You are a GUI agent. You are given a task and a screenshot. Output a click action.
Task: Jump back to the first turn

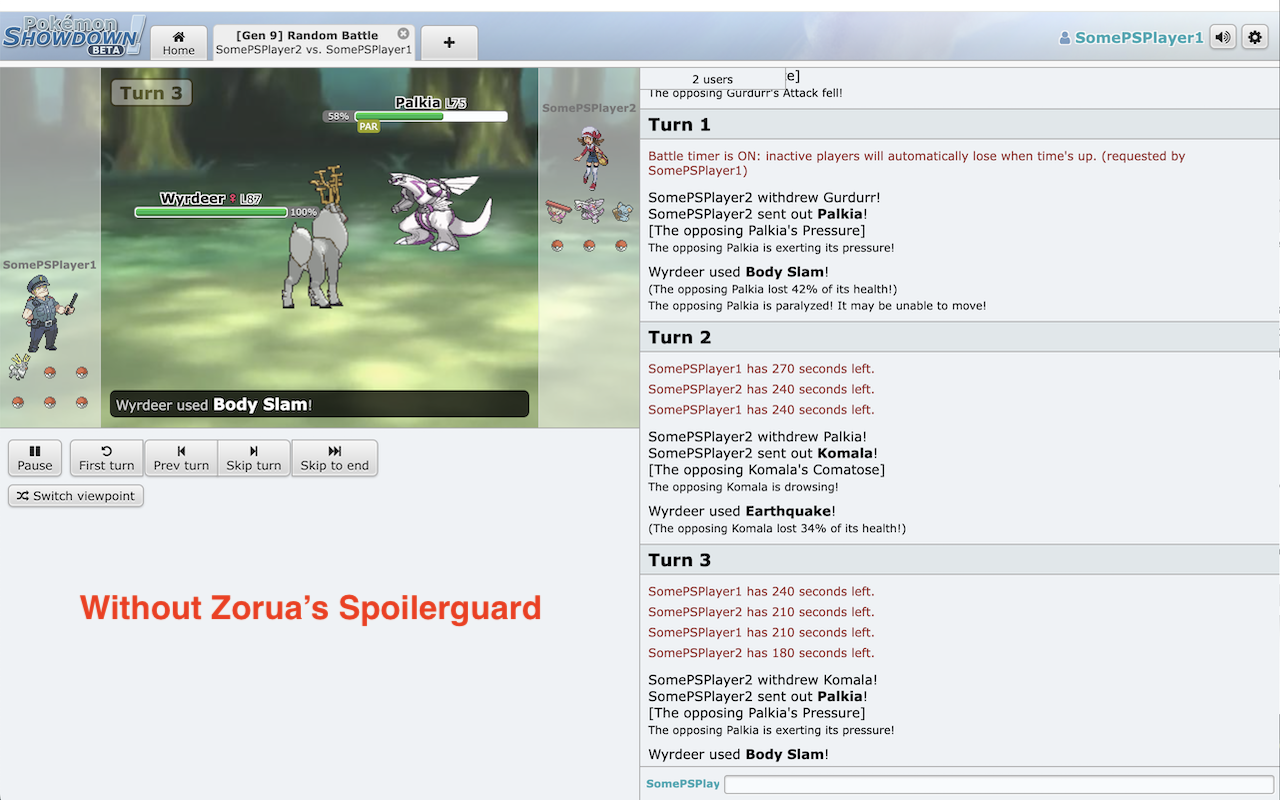107,458
